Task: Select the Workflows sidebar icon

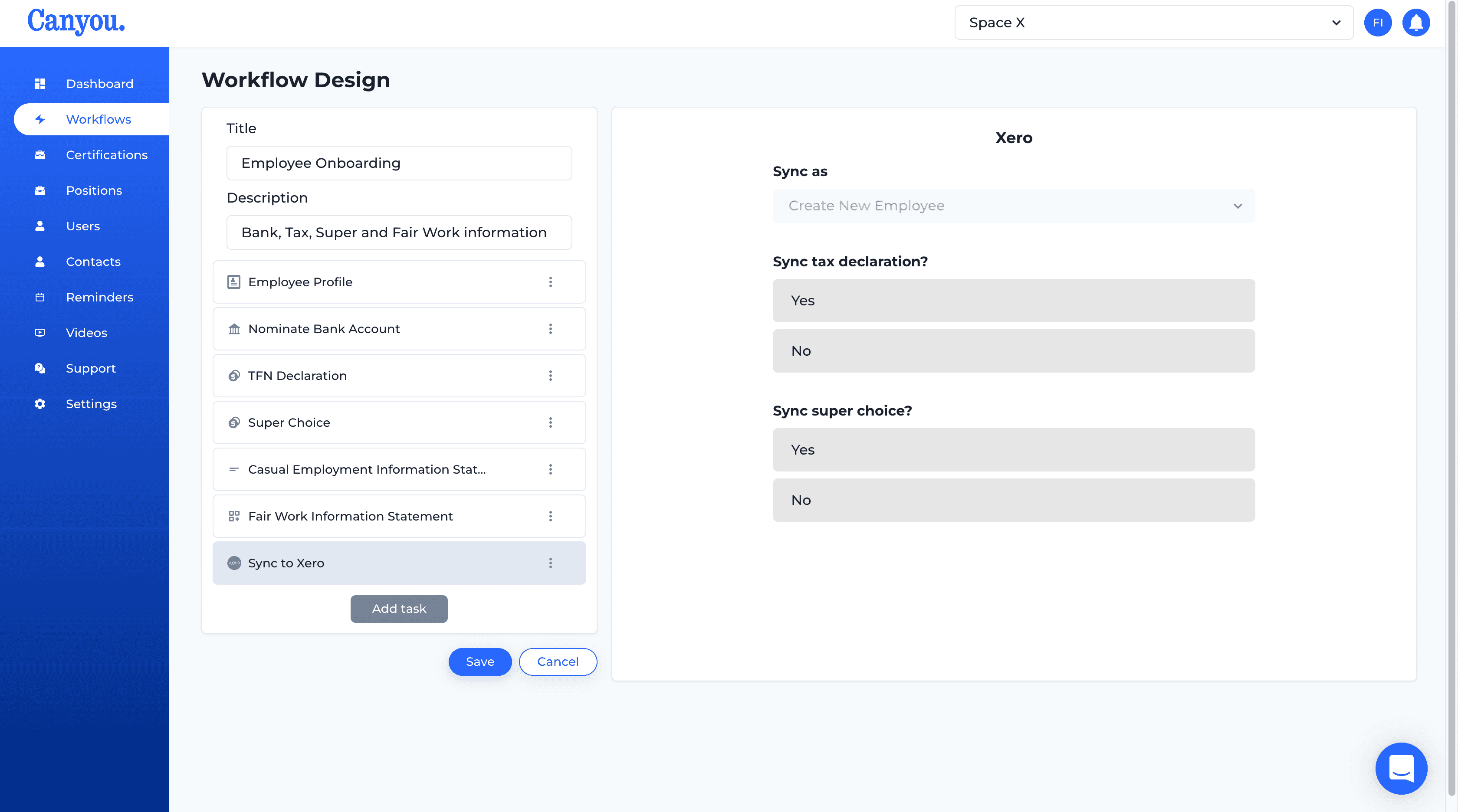Action: 40,119
